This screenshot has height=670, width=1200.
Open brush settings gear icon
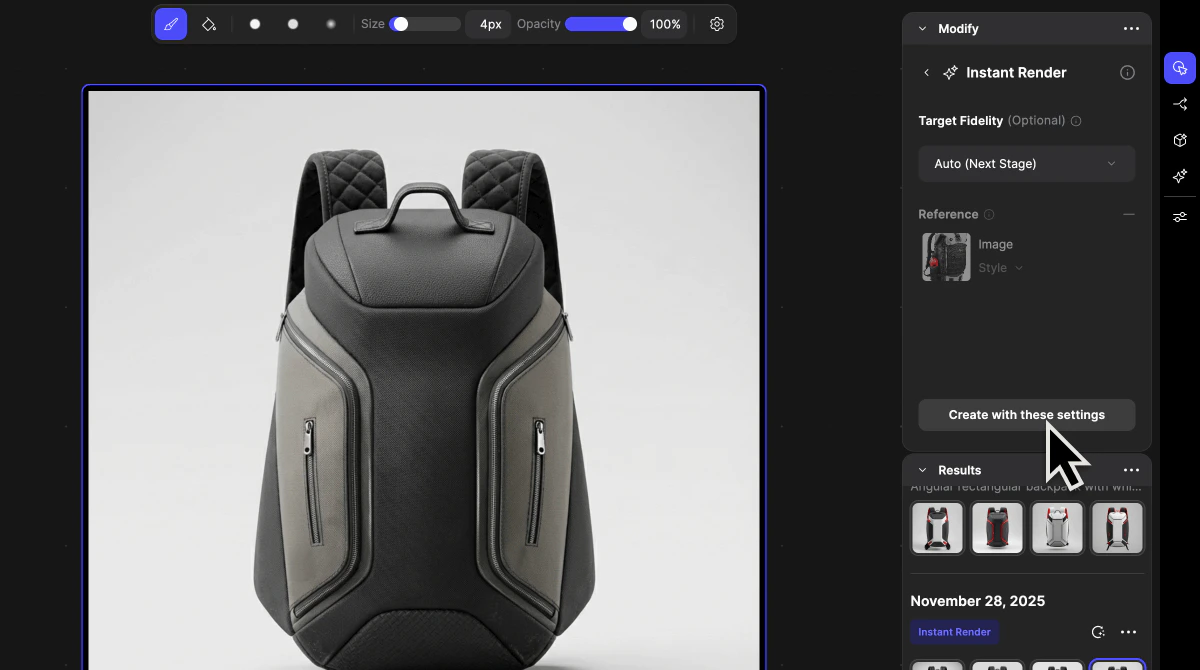click(717, 24)
